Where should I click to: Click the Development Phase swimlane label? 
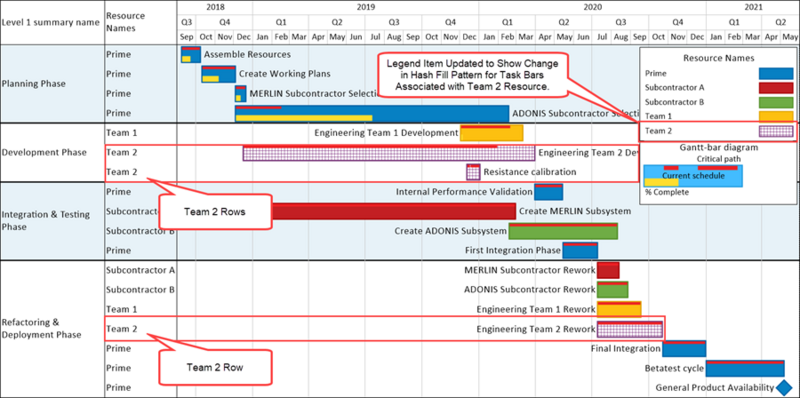pyautogui.click(x=44, y=152)
